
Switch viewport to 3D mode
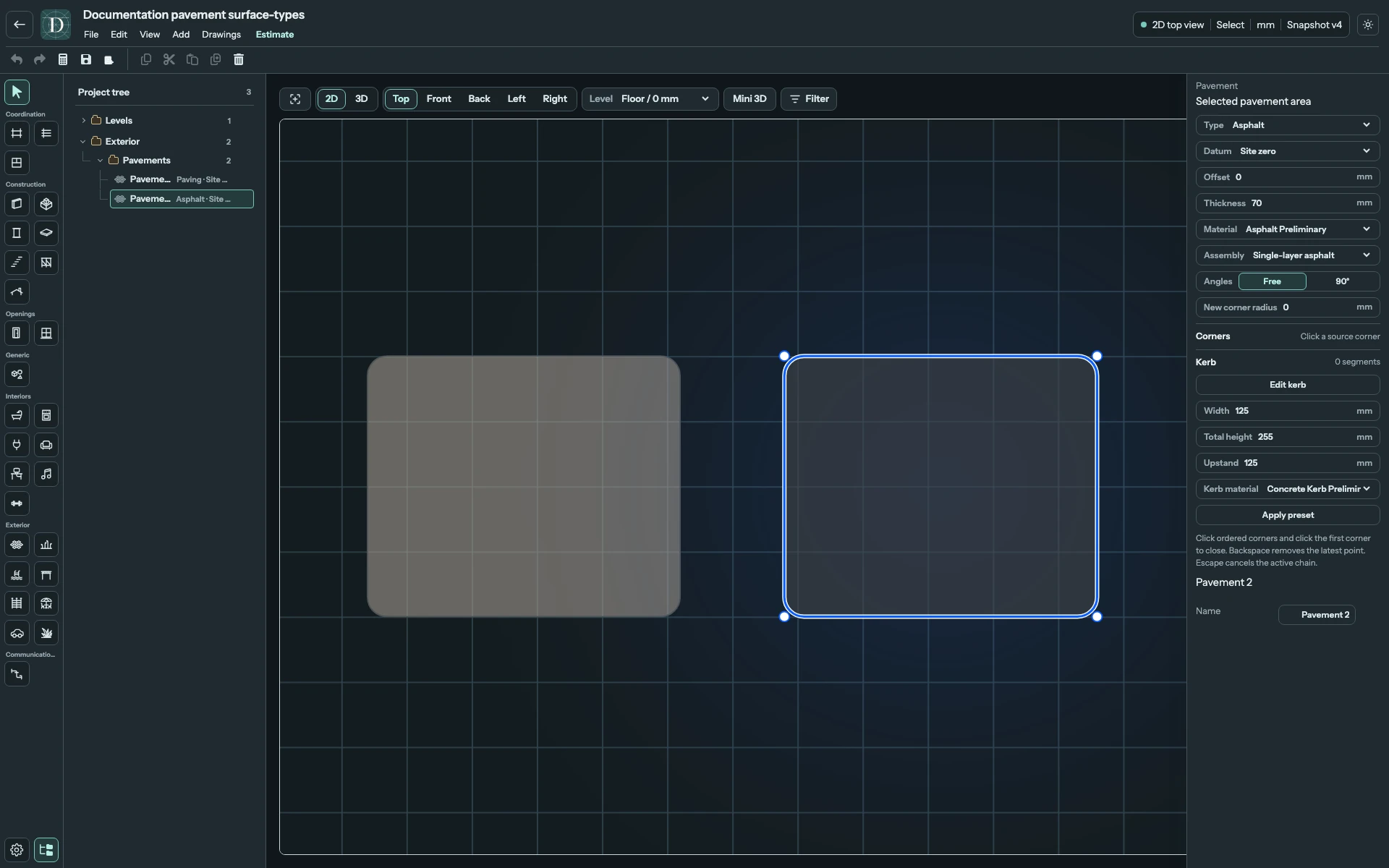coord(361,99)
